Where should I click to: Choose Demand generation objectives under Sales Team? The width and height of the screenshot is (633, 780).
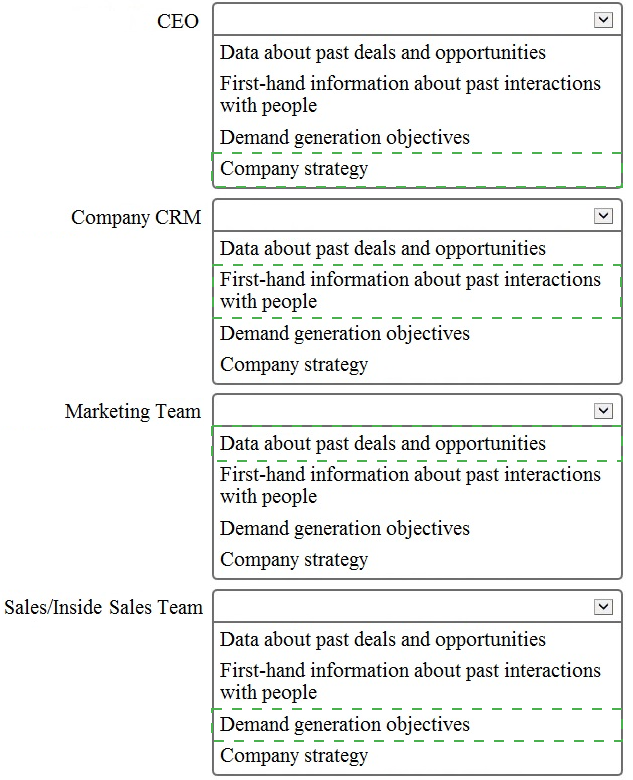coord(417,725)
